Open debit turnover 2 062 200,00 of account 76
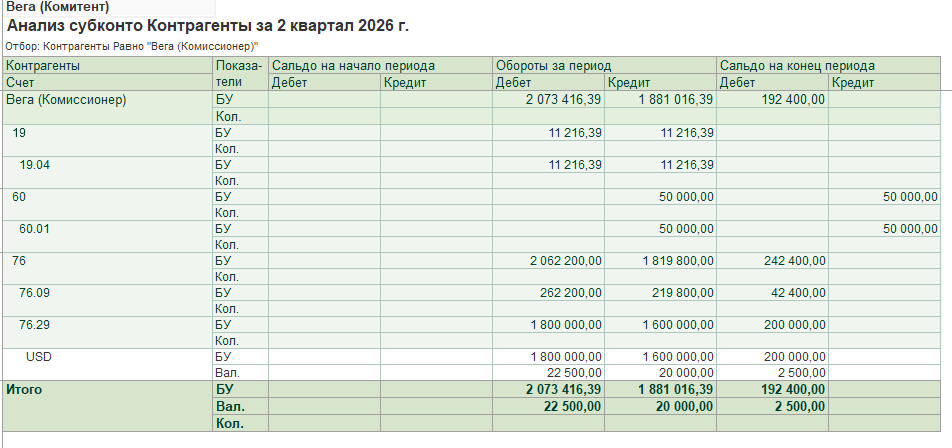 565,260
